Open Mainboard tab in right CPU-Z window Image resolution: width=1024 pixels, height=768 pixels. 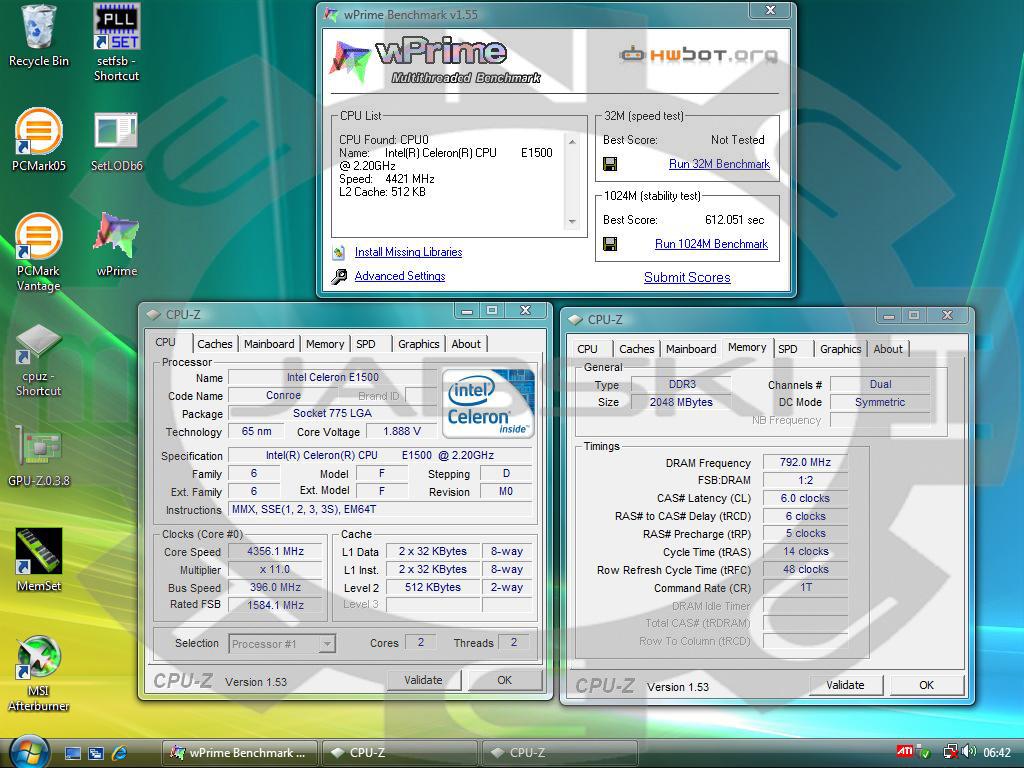pyautogui.click(x=691, y=349)
